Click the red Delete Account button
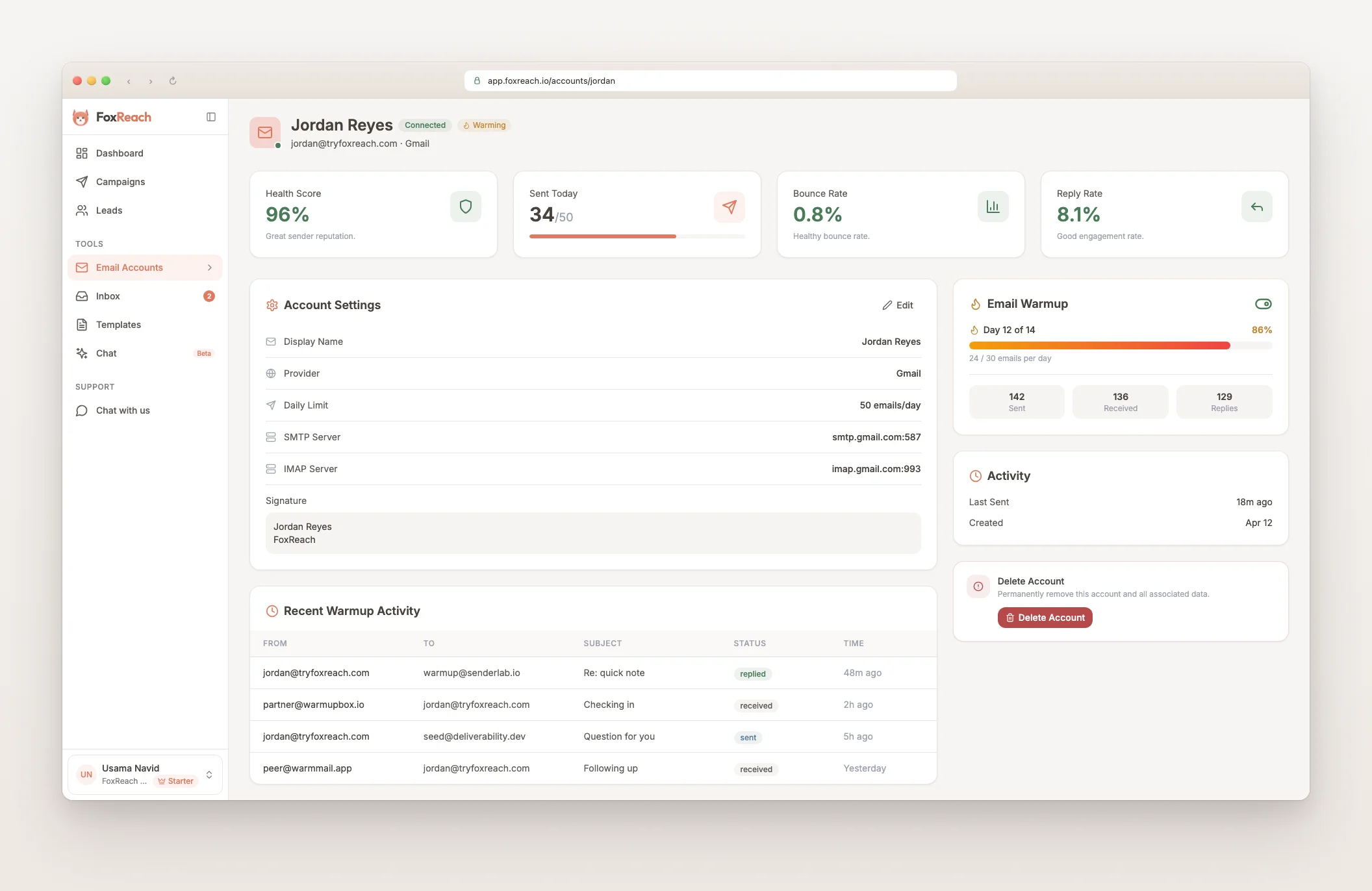The width and height of the screenshot is (1372, 891). tap(1045, 618)
